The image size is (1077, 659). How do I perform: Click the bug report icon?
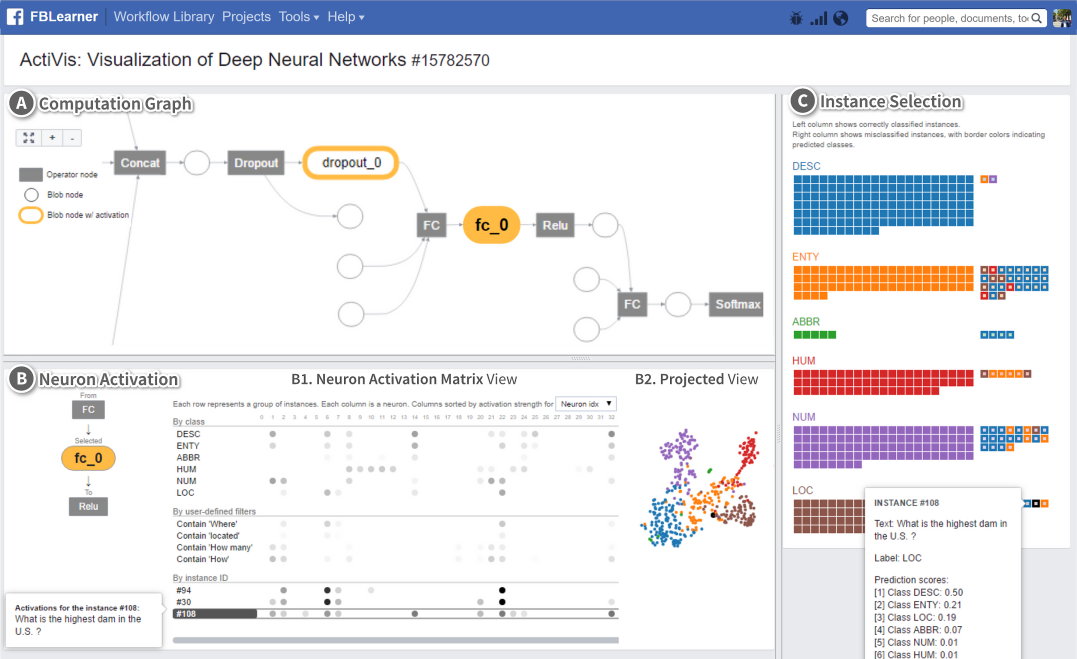(797, 18)
